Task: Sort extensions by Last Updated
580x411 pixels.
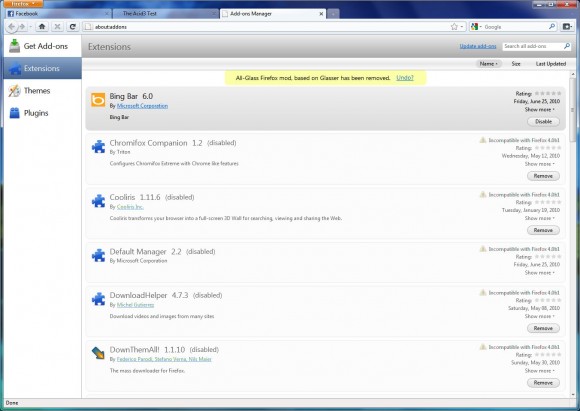Action: coord(551,64)
